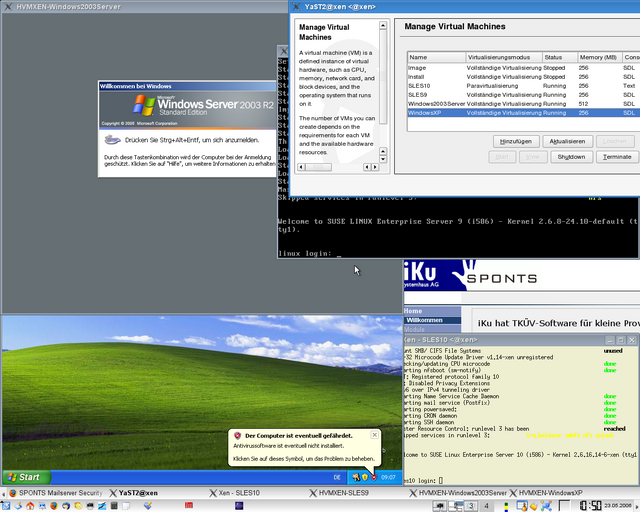Click the Klipper clipboard tray icon
The image size is (640, 512).
[x=534, y=506]
